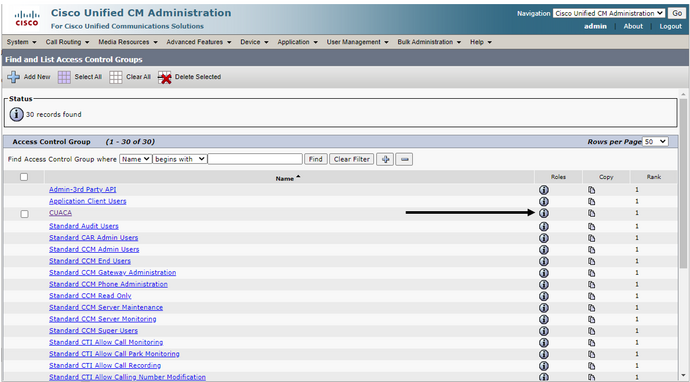Open the Help menu
This screenshot has width=690, height=382.
pos(481,42)
